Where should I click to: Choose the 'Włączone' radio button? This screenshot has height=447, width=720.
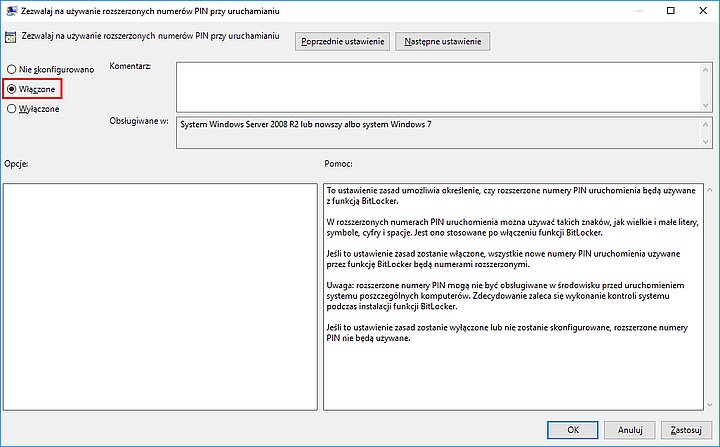[12, 89]
